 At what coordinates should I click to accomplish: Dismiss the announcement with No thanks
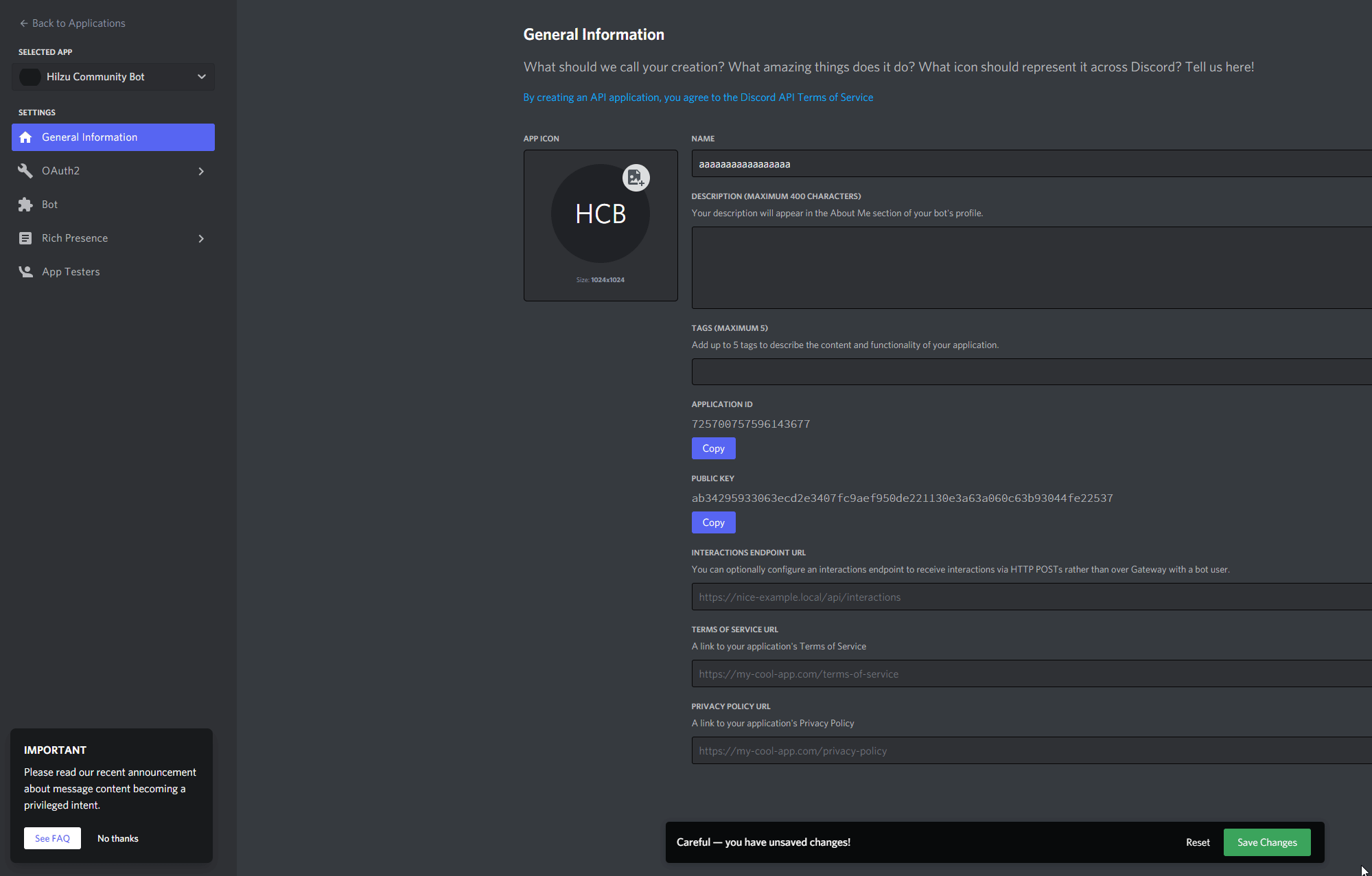point(117,838)
